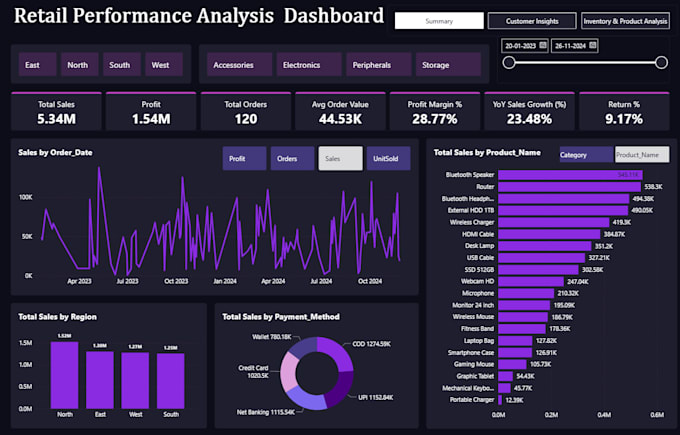Click the Laptop Bag sales bar
The width and height of the screenshot is (680, 435).
(515, 340)
